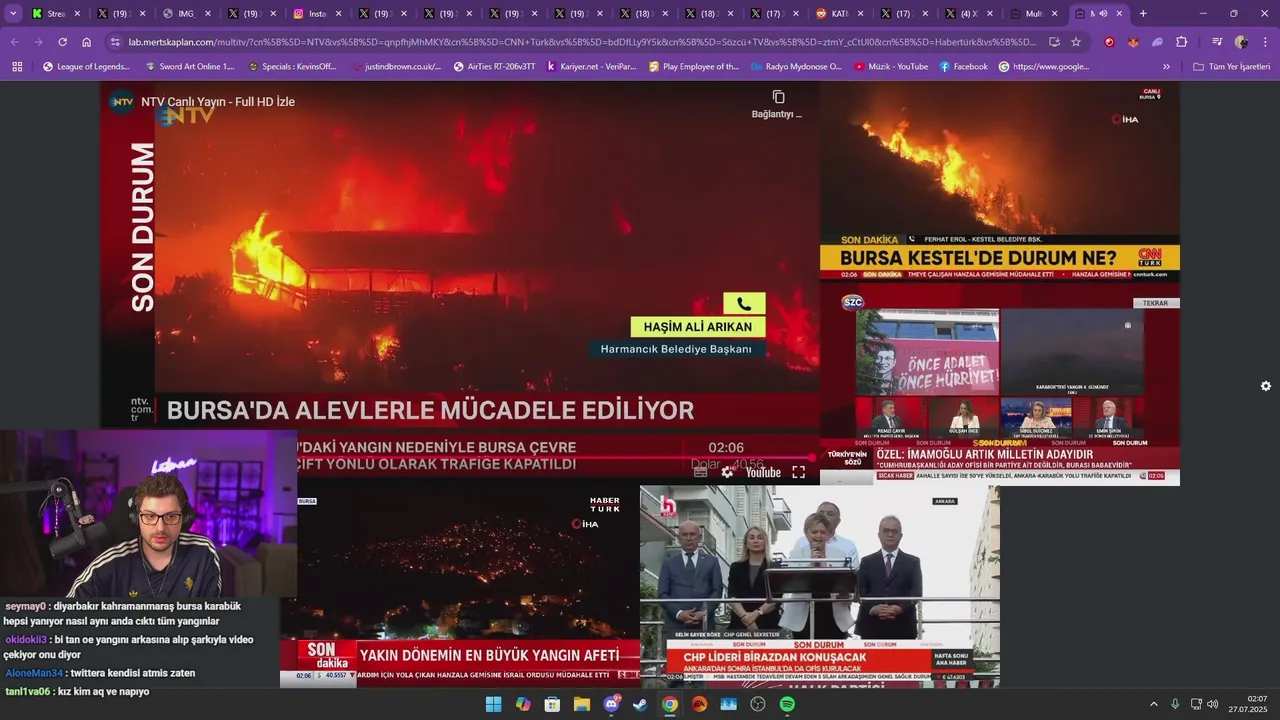The image size is (1280, 720).
Task: Open the Specials : KevinsOff bookmark
Action: tap(292, 67)
